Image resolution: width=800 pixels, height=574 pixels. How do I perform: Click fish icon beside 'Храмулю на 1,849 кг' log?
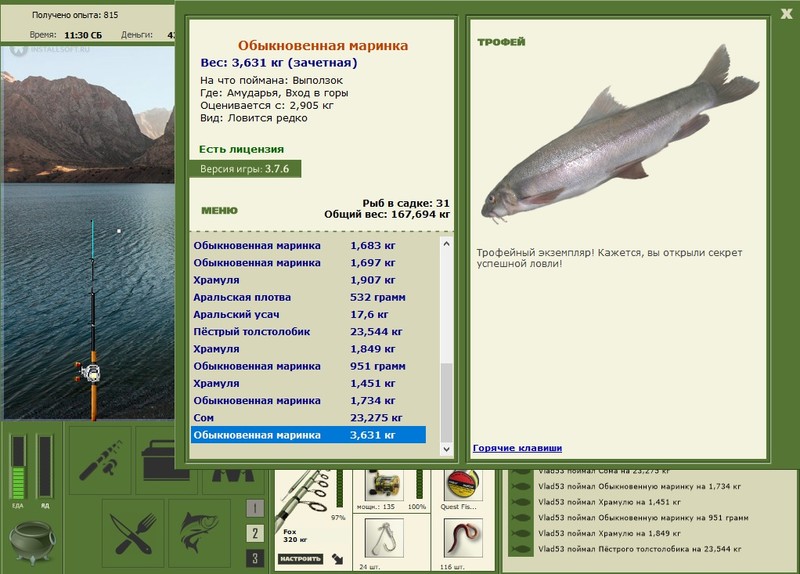[x=520, y=534]
